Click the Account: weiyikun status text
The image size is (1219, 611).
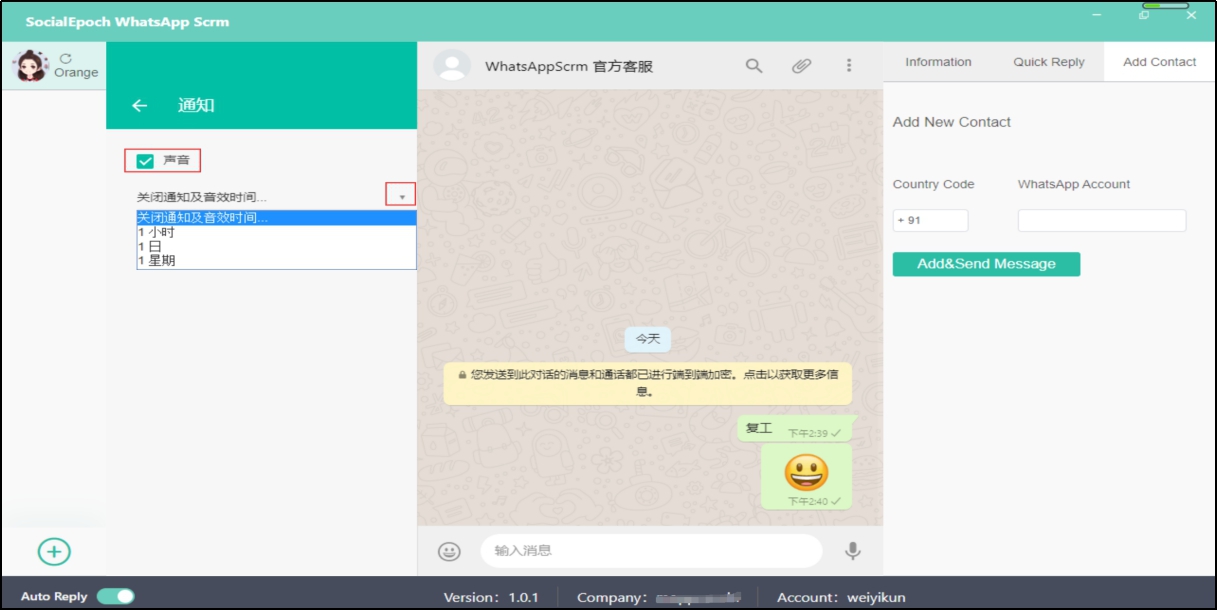click(x=841, y=598)
